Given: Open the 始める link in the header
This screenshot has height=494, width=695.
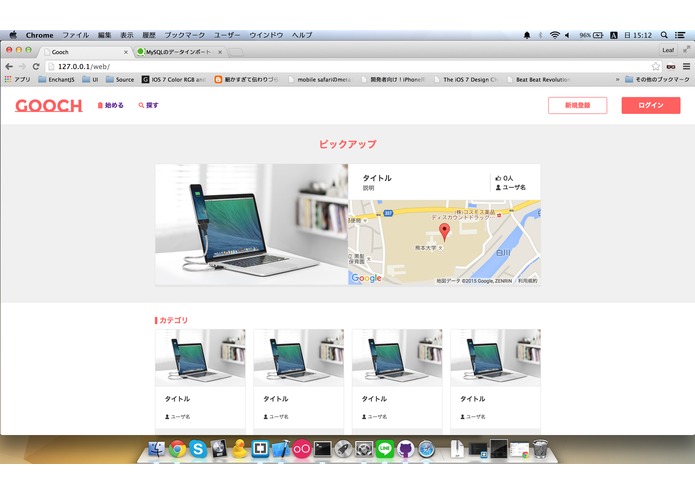Looking at the screenshot, I should point(110,105).
